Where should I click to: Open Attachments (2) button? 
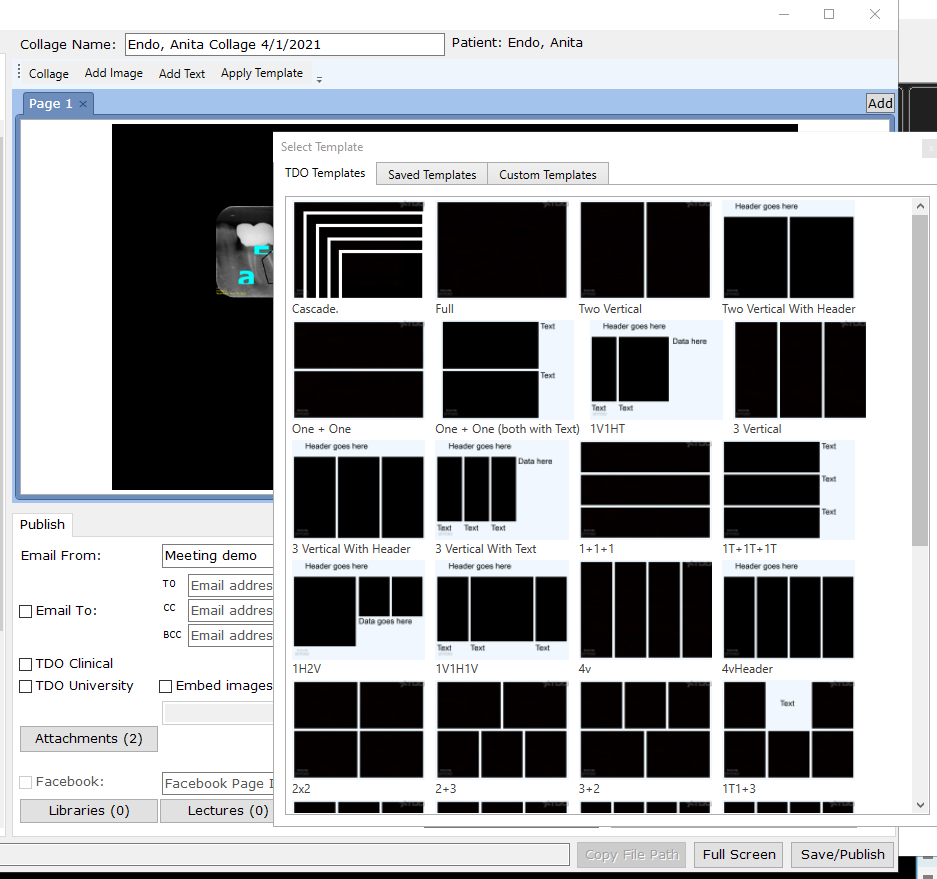[89, 739]
